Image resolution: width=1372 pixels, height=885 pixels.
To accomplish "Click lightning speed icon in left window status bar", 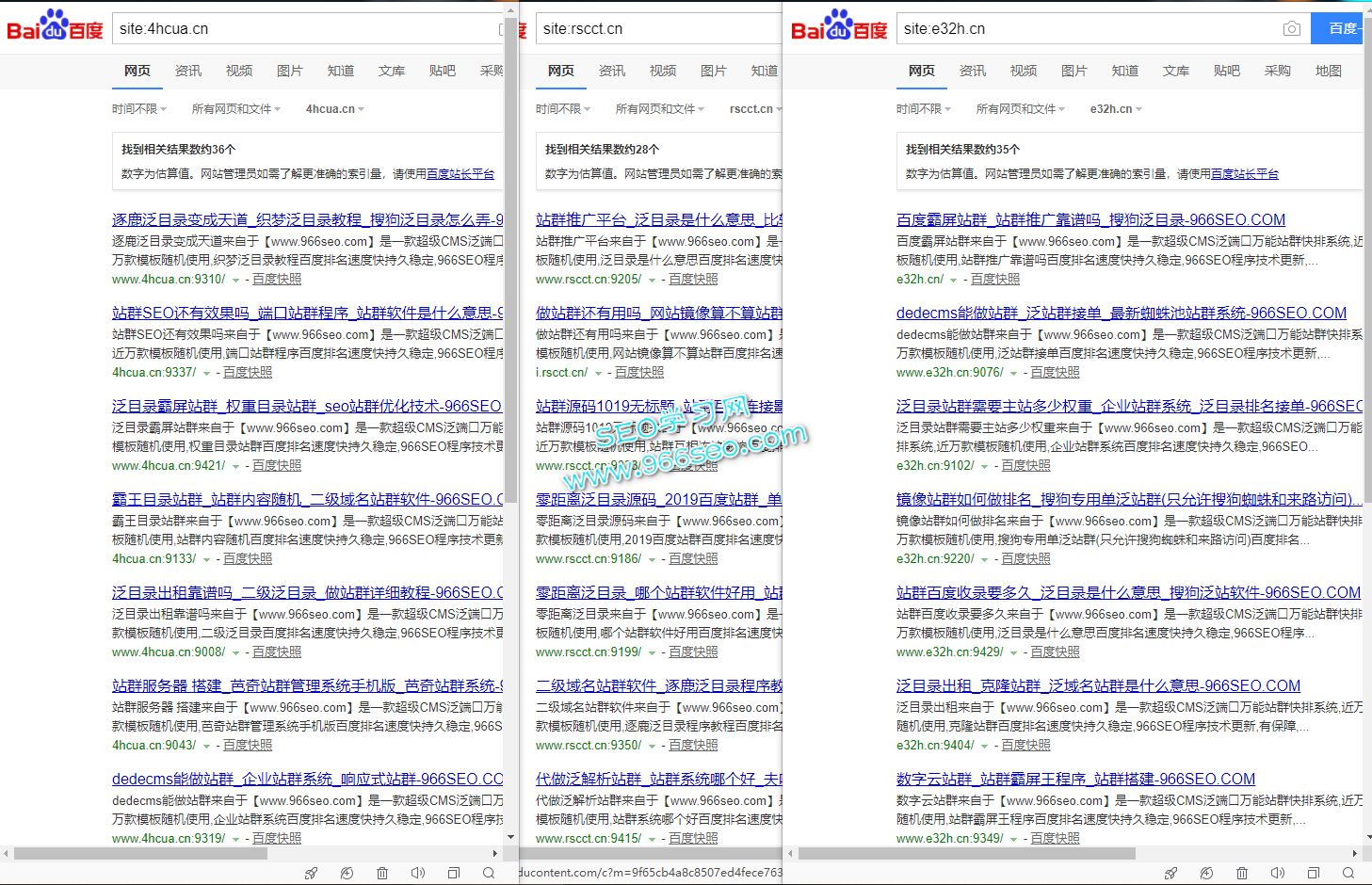I will (x=347, y=873).
